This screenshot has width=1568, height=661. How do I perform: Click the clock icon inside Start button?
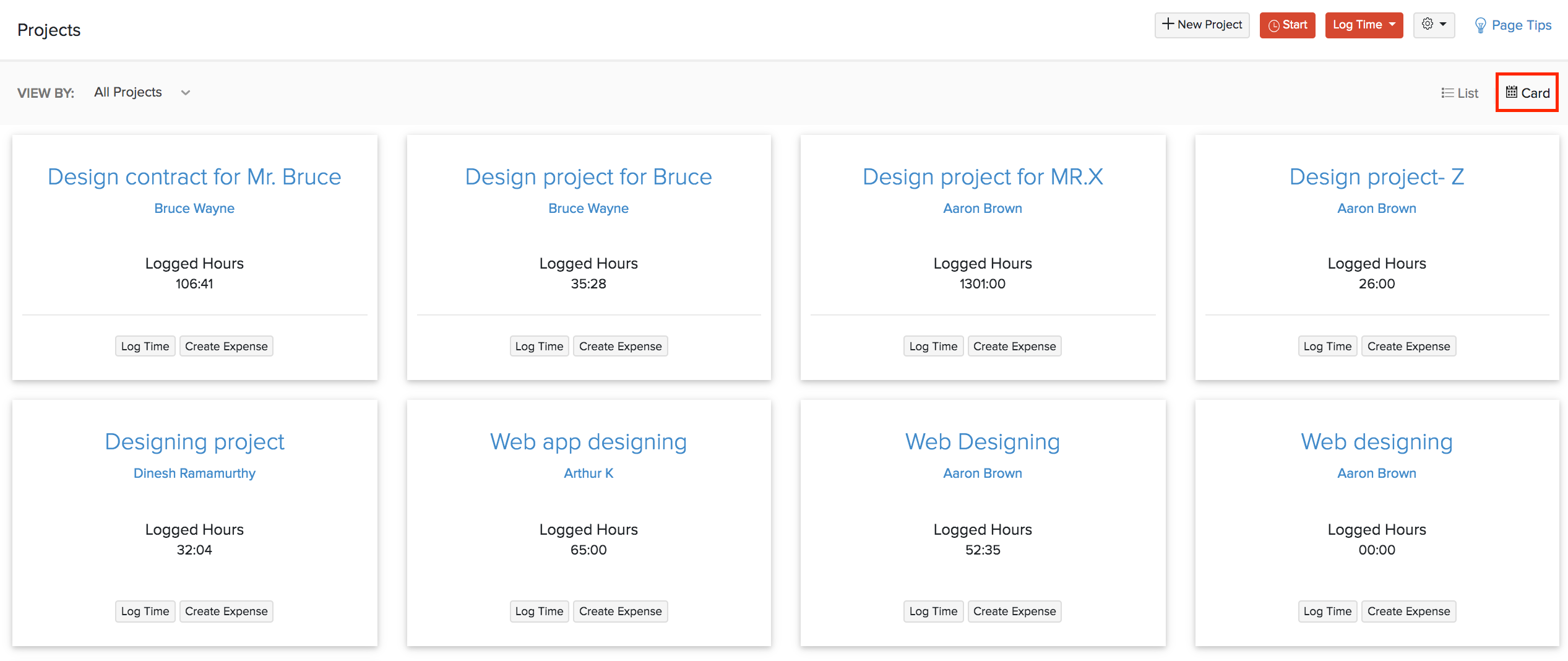pos(1273,25)
